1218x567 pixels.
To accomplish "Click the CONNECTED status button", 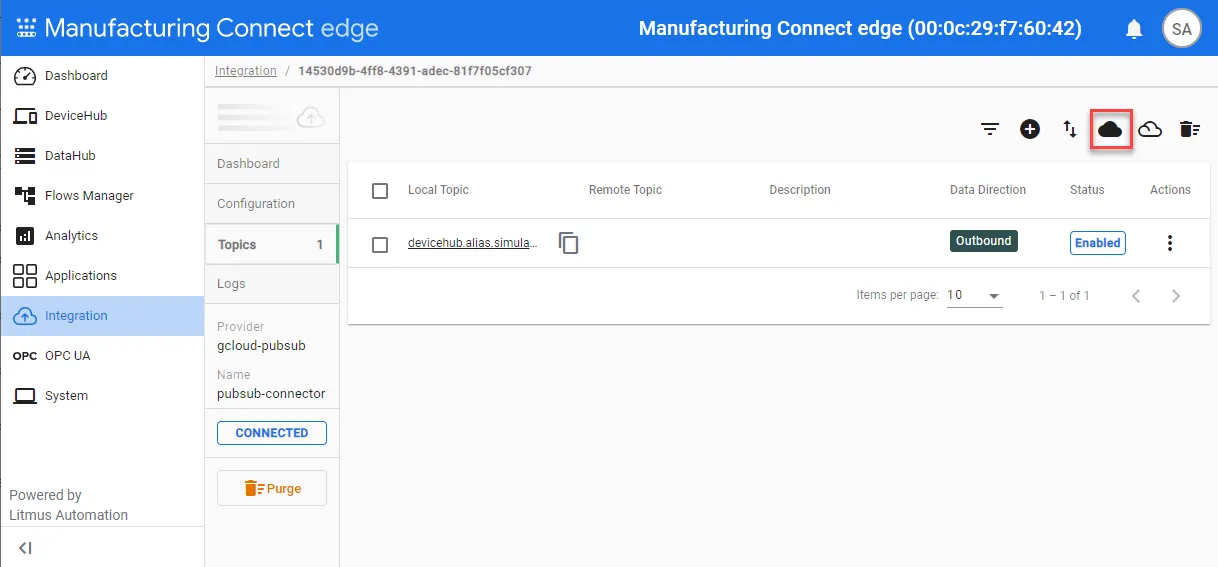I will [x=272, y=433].
